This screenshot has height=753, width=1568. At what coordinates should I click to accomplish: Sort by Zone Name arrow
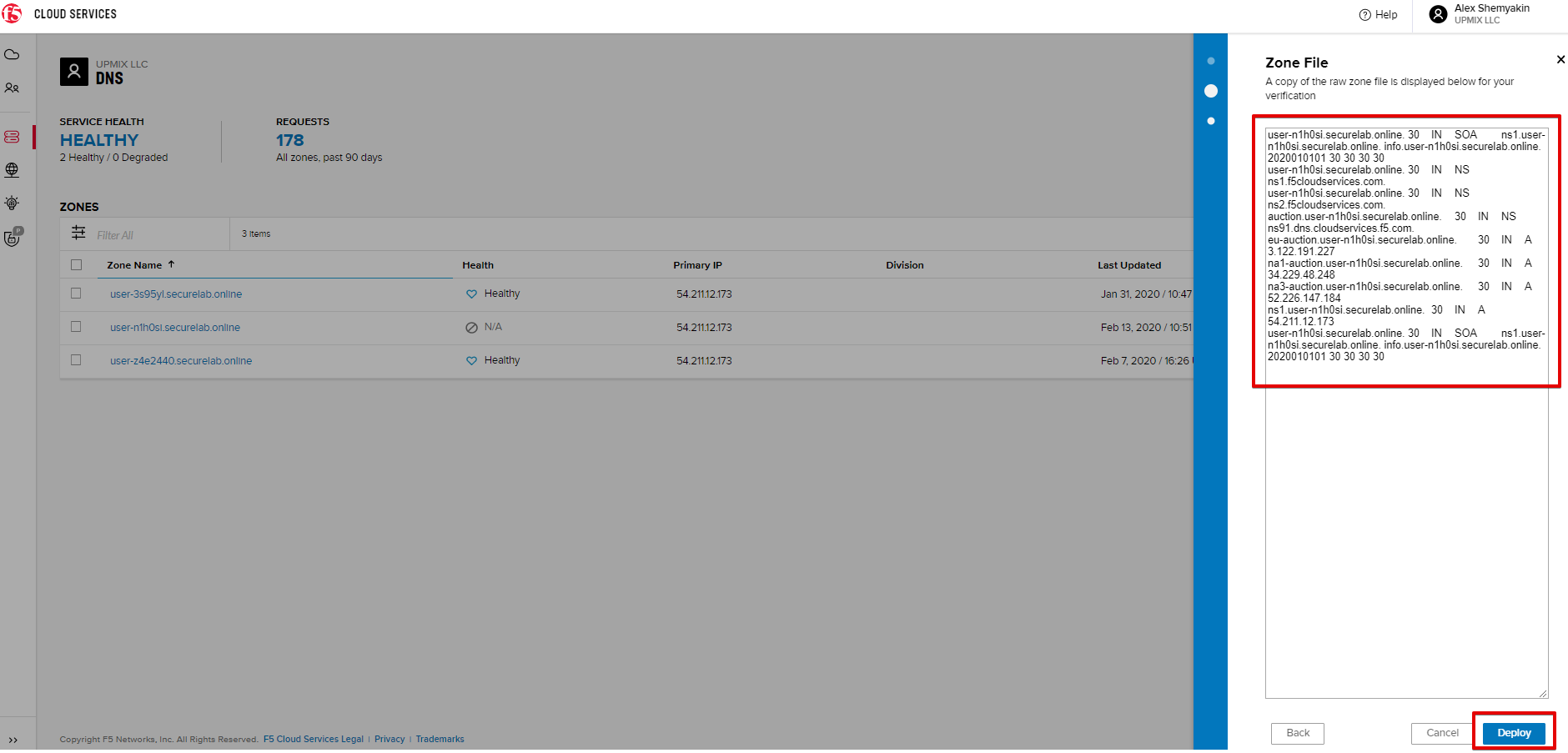coord(172,264)
